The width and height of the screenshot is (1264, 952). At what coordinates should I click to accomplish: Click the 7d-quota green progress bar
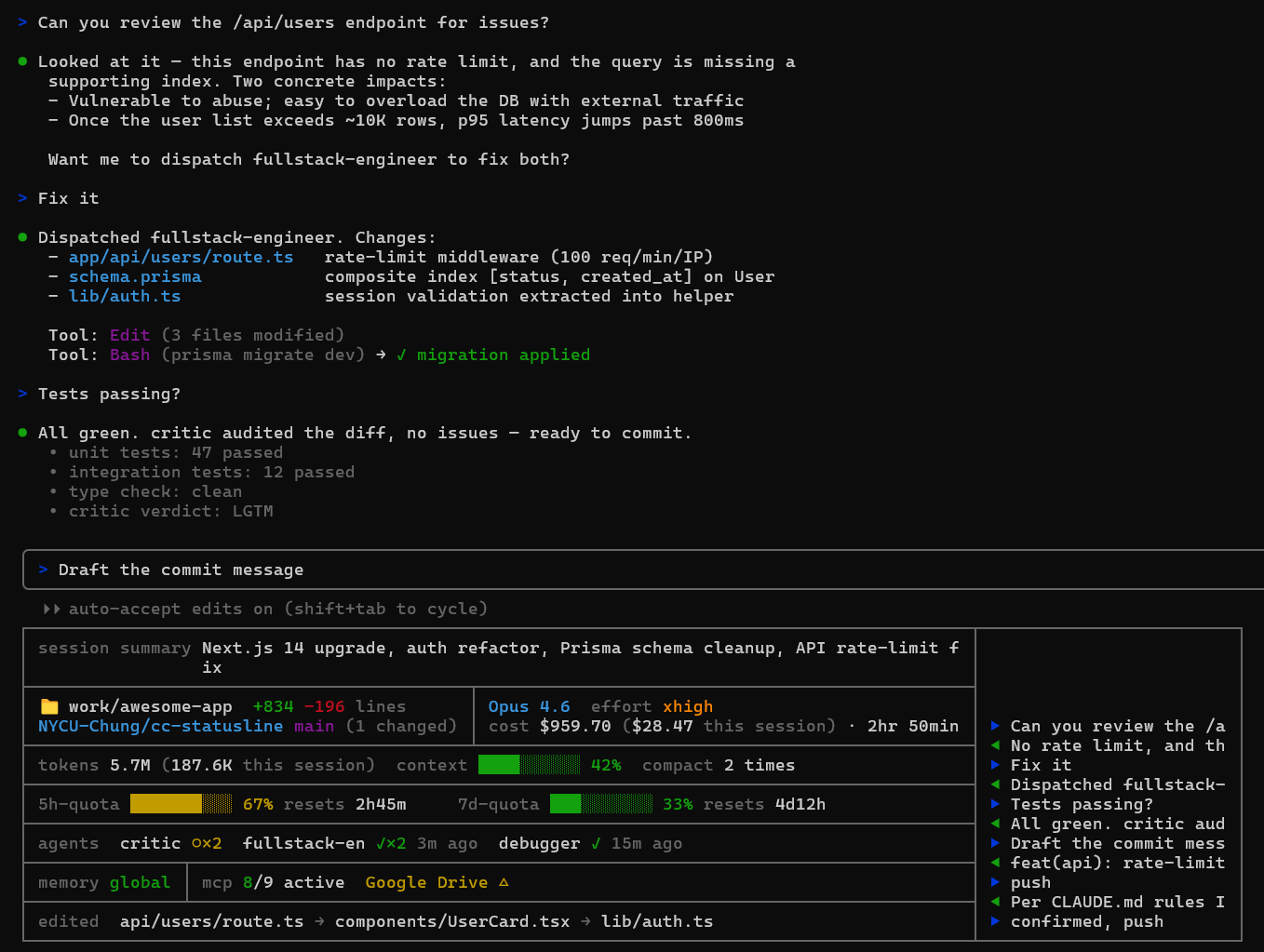click(x=601, y=804)
